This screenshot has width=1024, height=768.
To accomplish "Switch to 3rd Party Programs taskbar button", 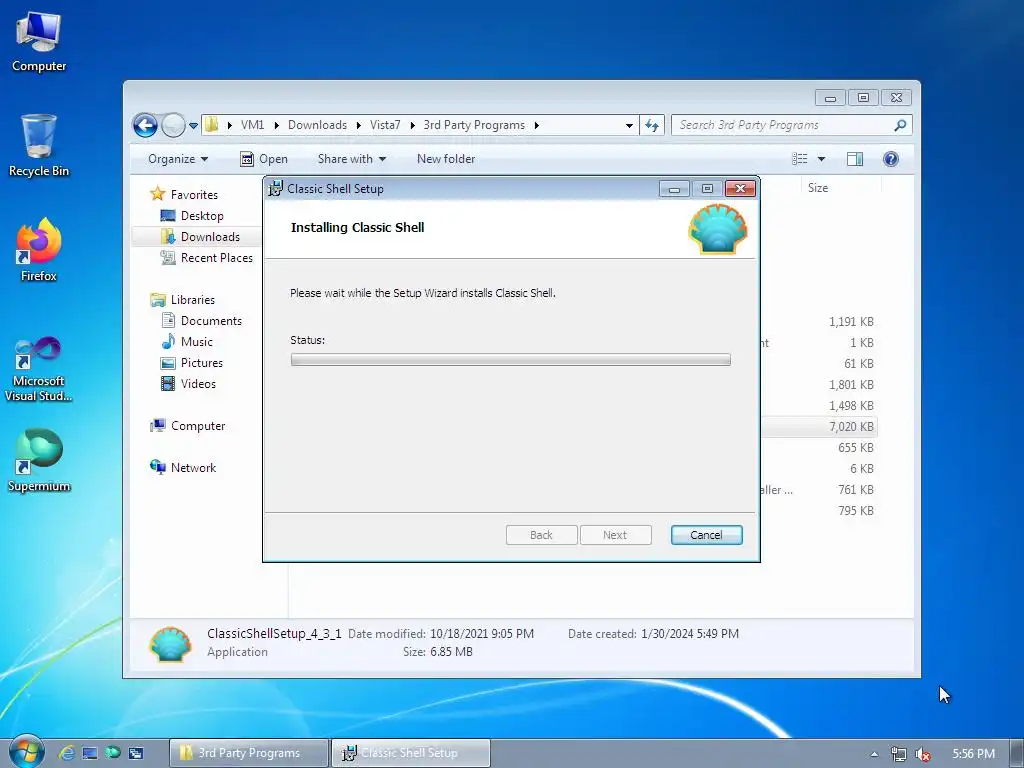I will click(x=248, y=753).
